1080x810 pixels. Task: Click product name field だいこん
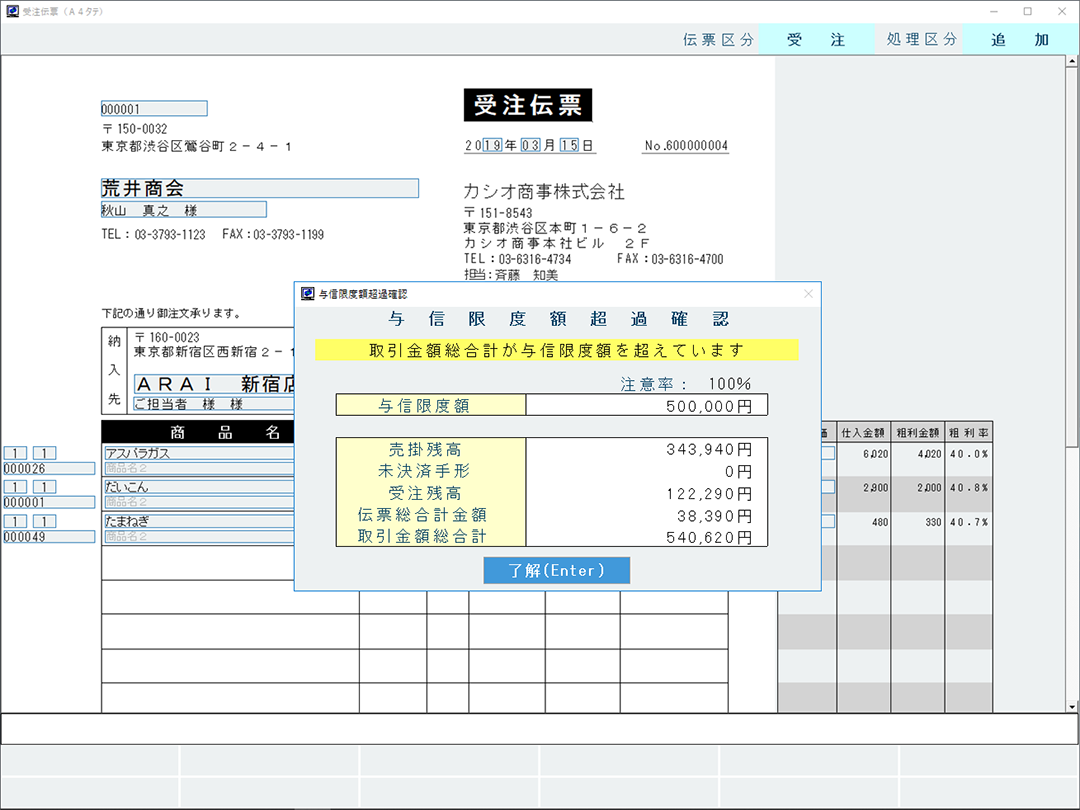(x=199, y=487)
